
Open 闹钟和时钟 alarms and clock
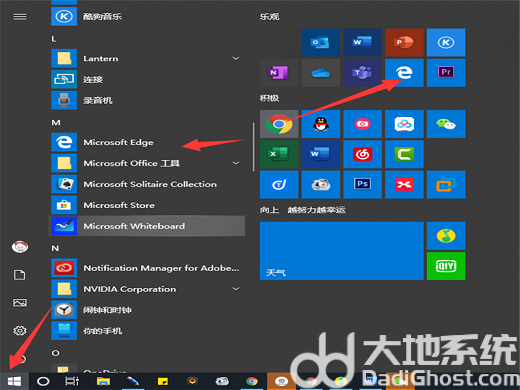147,310
